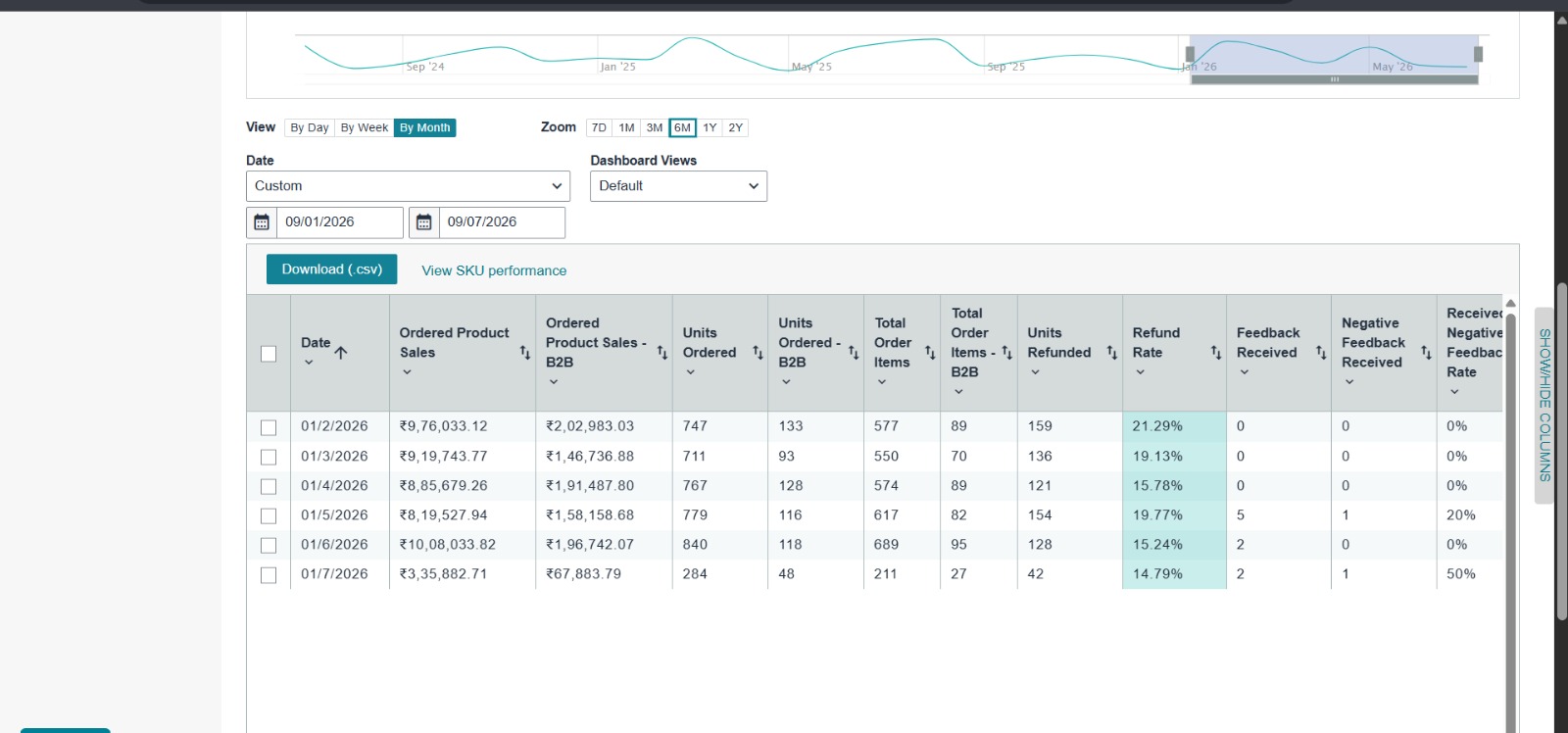Sort the Units Ordered column
Image resolution: width=1568 pixels, height=733 pixels.
(758, 353)
